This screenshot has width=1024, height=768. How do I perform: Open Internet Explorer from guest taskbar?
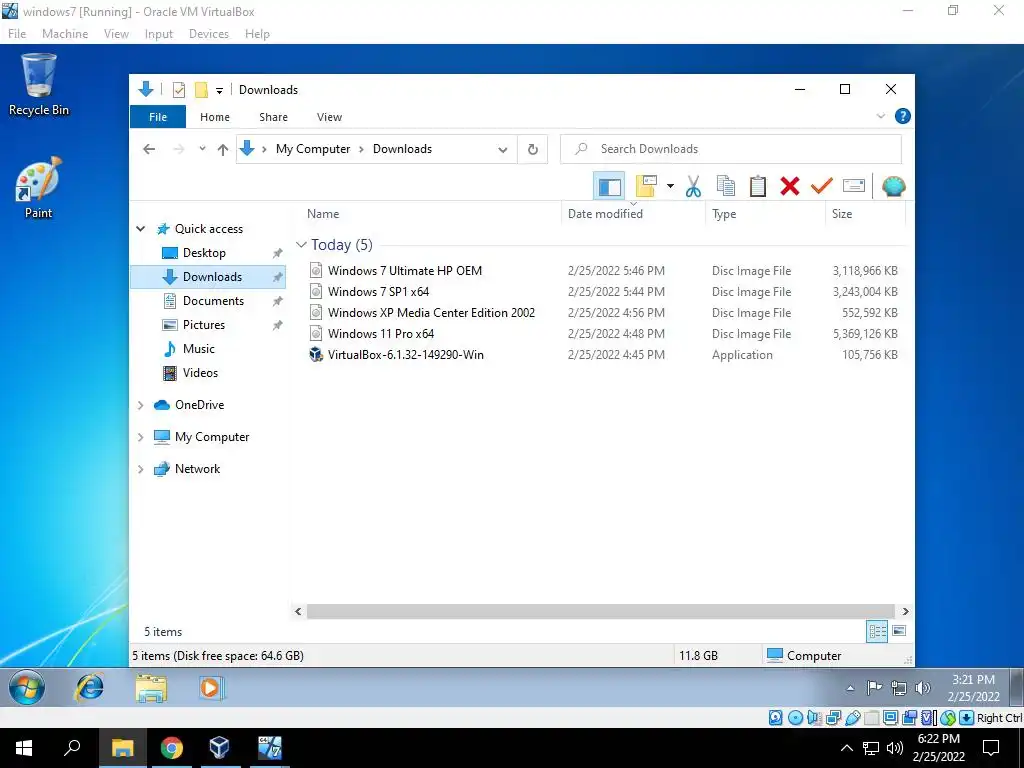point(90,688)
